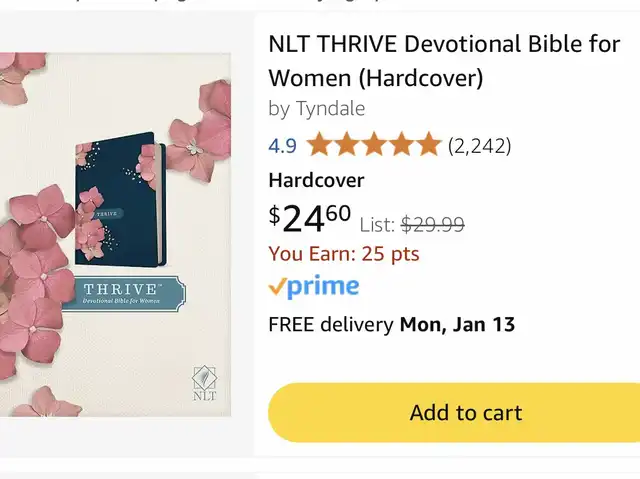This screenshot has height=479, width=640.
Task: Click the fifth orange rating star
Action: [428, 145]
